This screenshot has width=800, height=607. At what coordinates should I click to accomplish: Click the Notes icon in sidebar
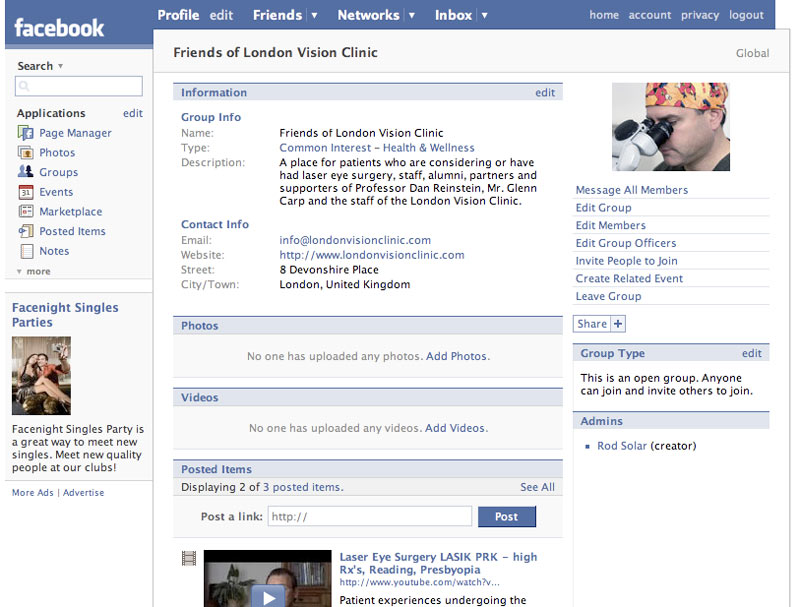click(x=26, y=251)
